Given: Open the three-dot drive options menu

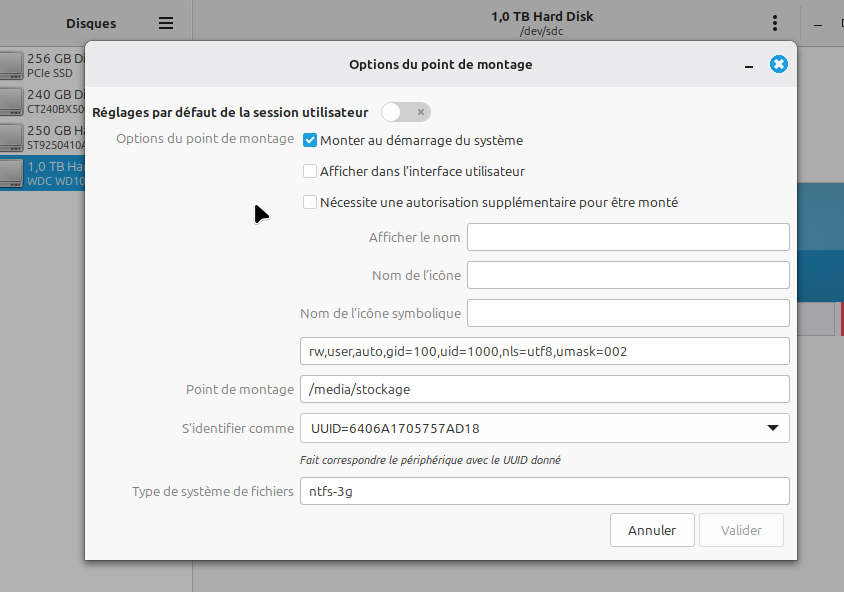Looking at the screenshot, I should click(775, 23).
